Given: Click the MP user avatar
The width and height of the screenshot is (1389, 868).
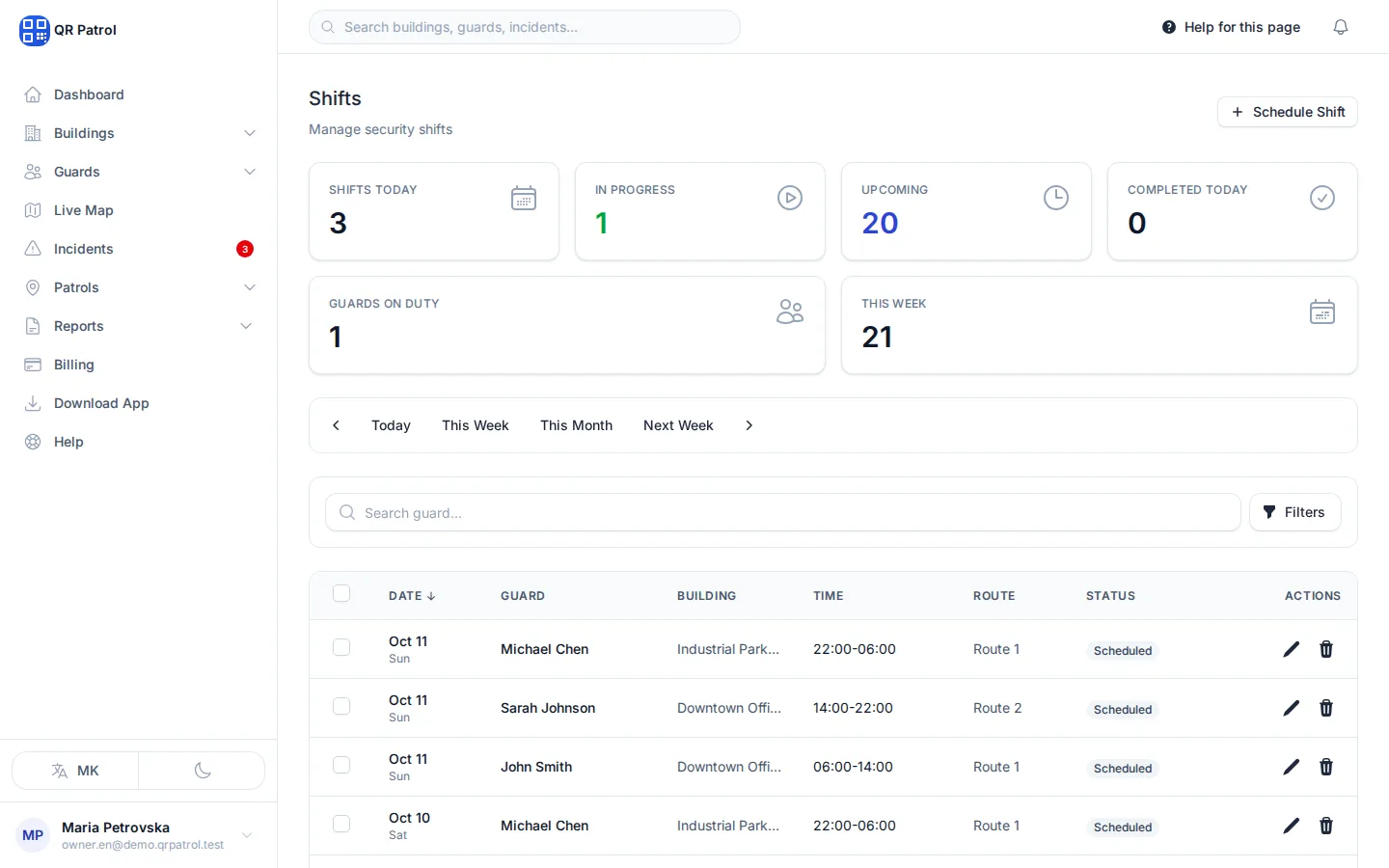Looking at the screenshot, I should coord(33,835).
